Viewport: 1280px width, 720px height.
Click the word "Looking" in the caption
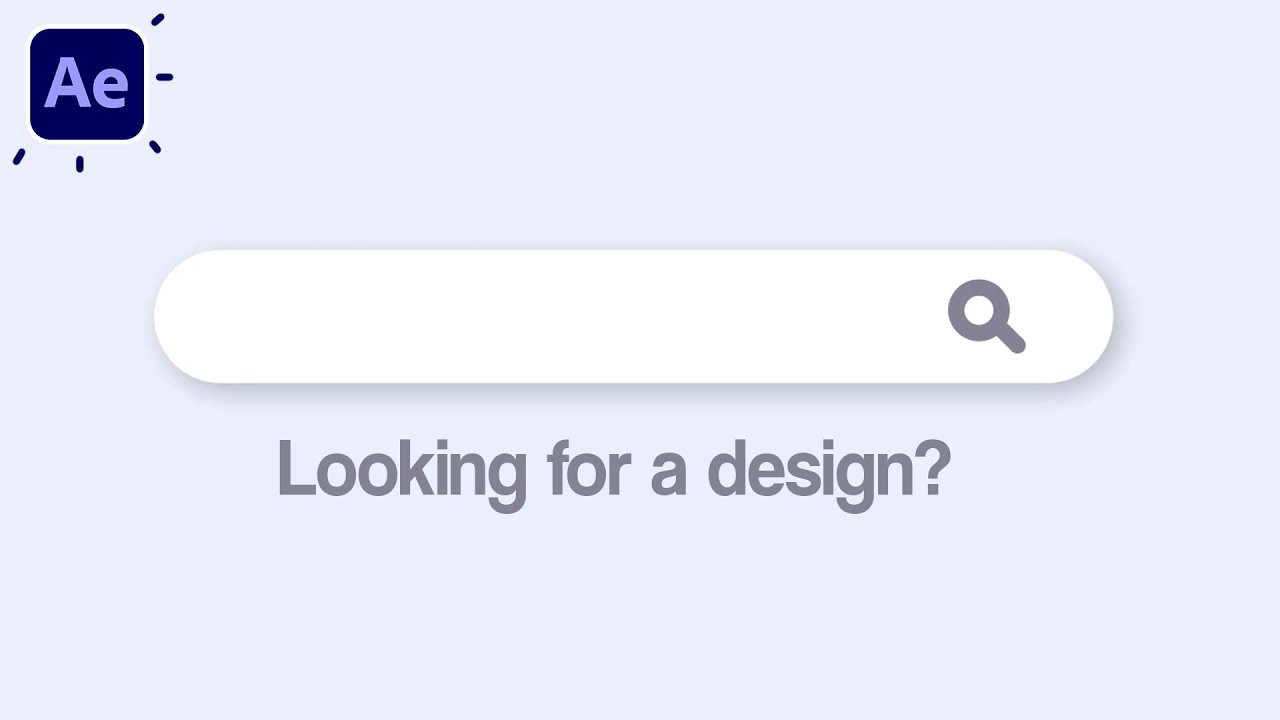[401, 470]
